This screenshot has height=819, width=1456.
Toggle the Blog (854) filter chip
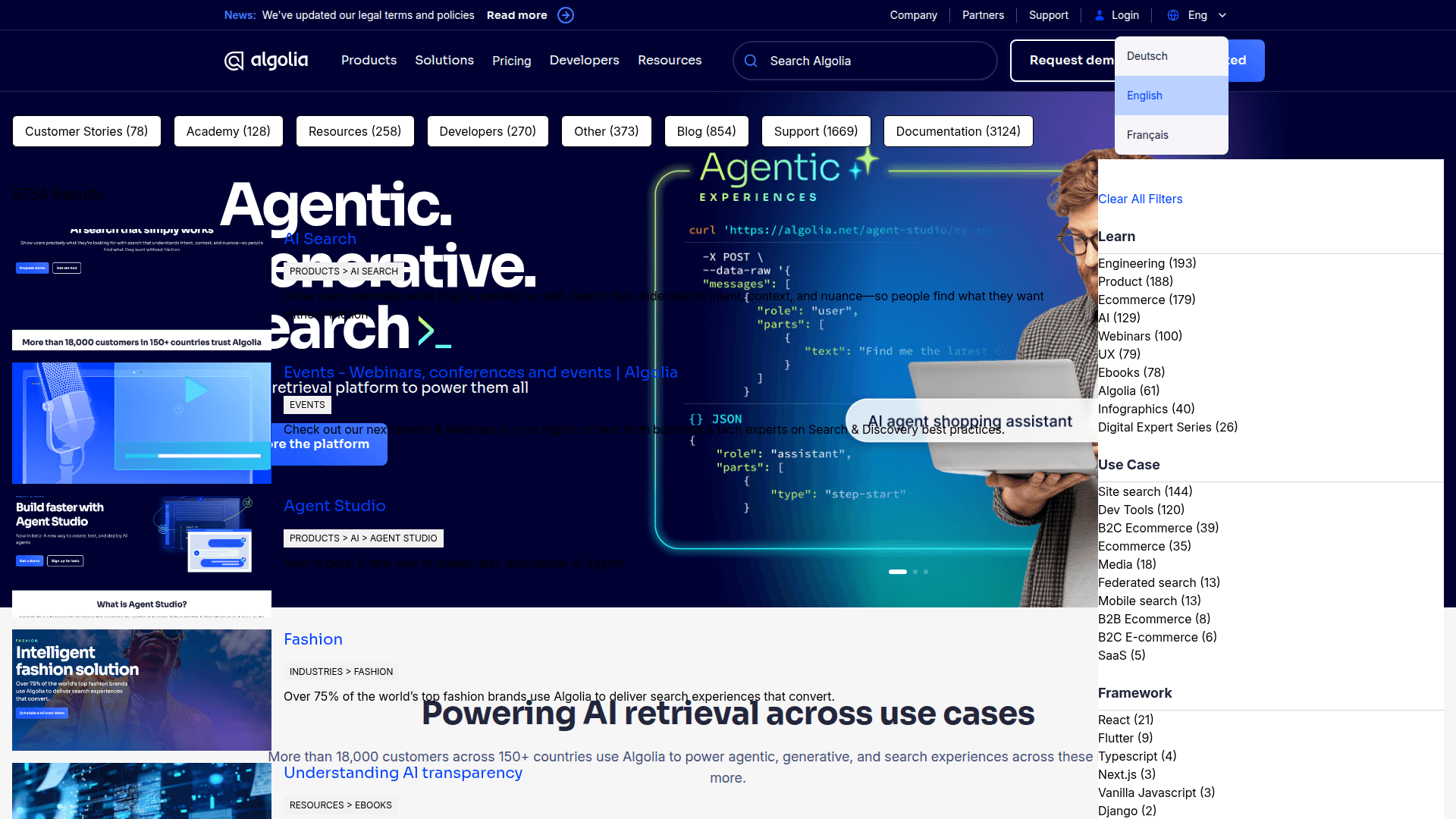[x=706, y=130]
